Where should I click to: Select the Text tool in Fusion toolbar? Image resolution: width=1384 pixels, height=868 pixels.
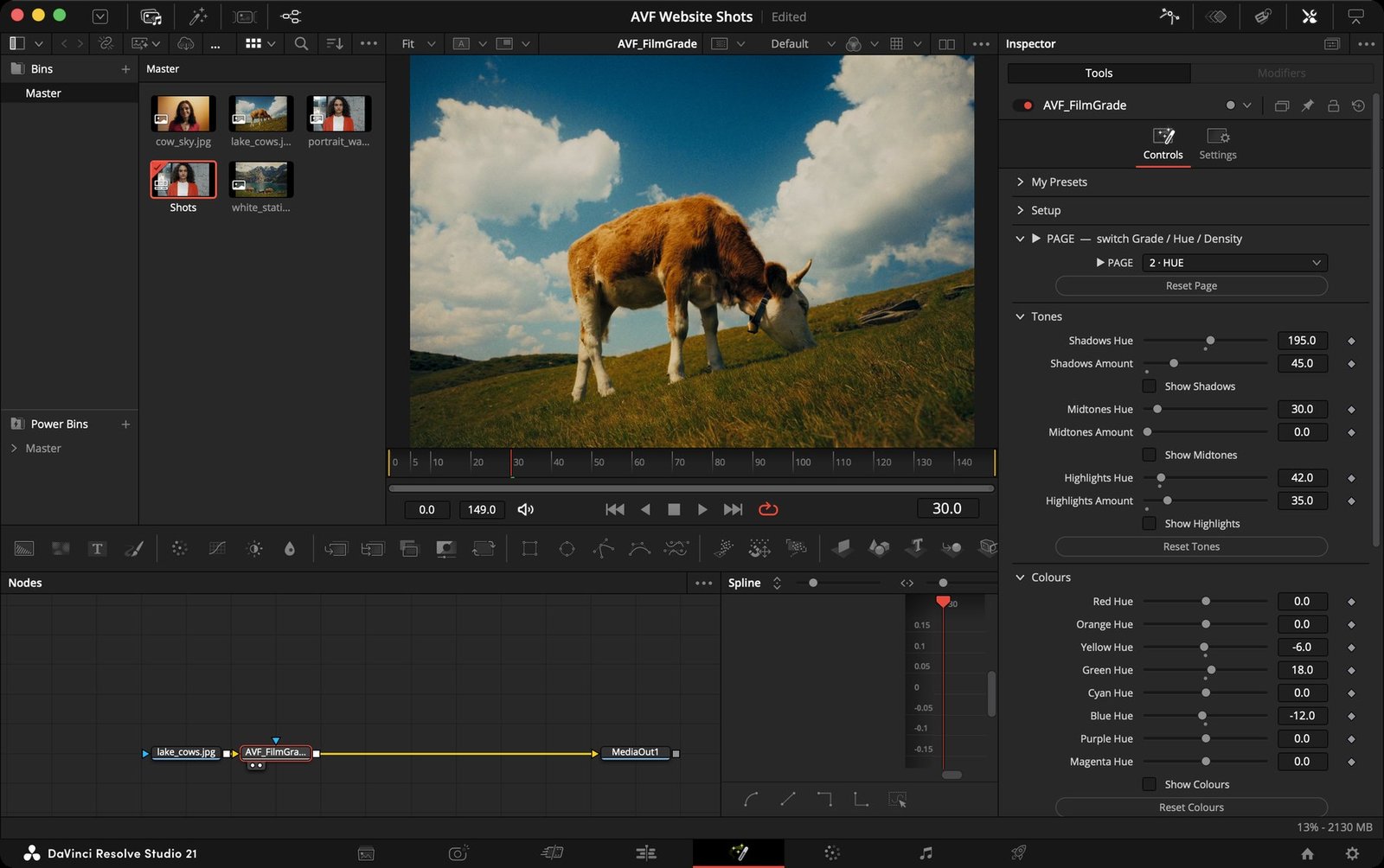coord(97,548)
